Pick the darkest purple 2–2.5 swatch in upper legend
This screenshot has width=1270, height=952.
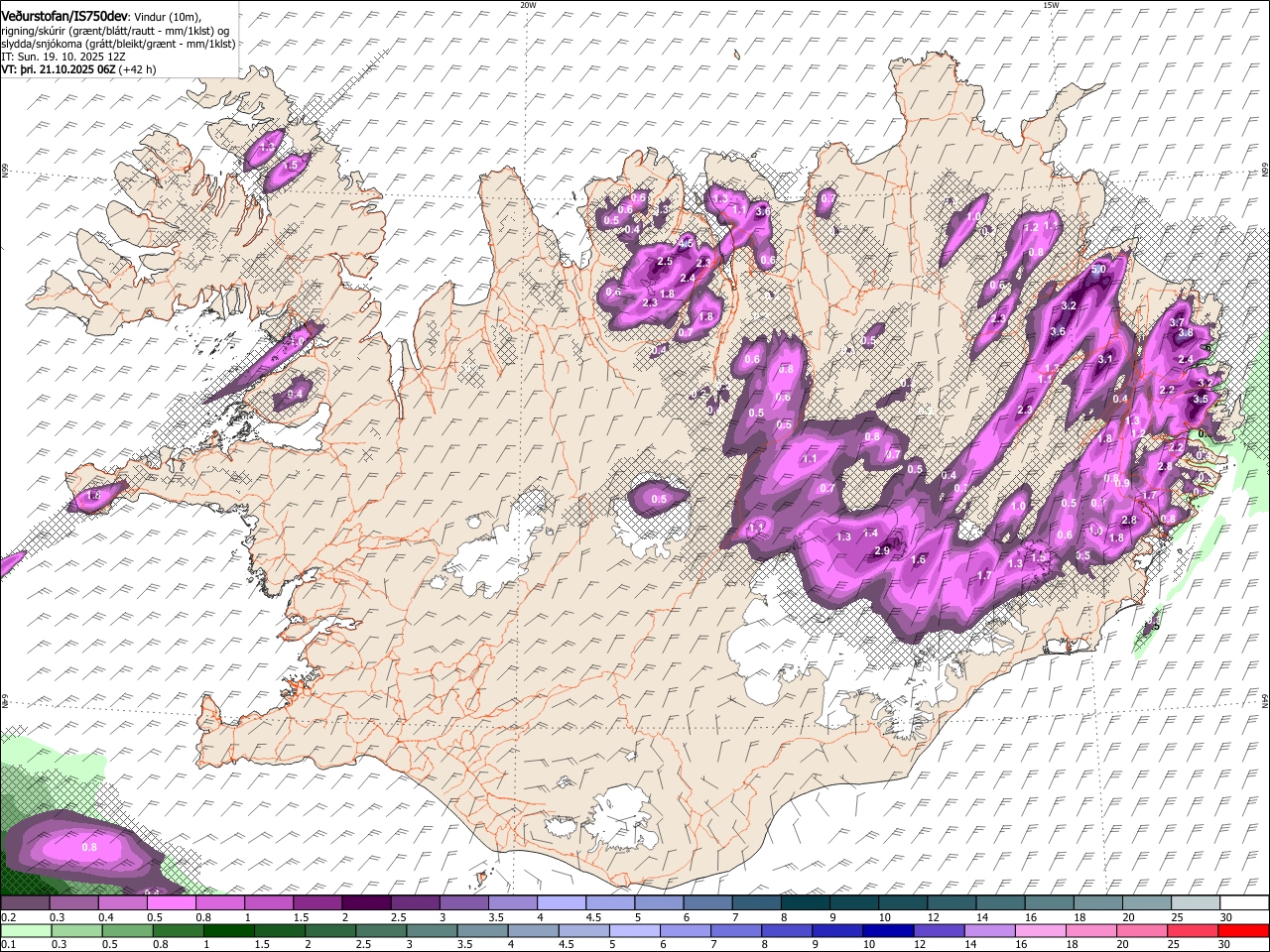coord(366,903)
